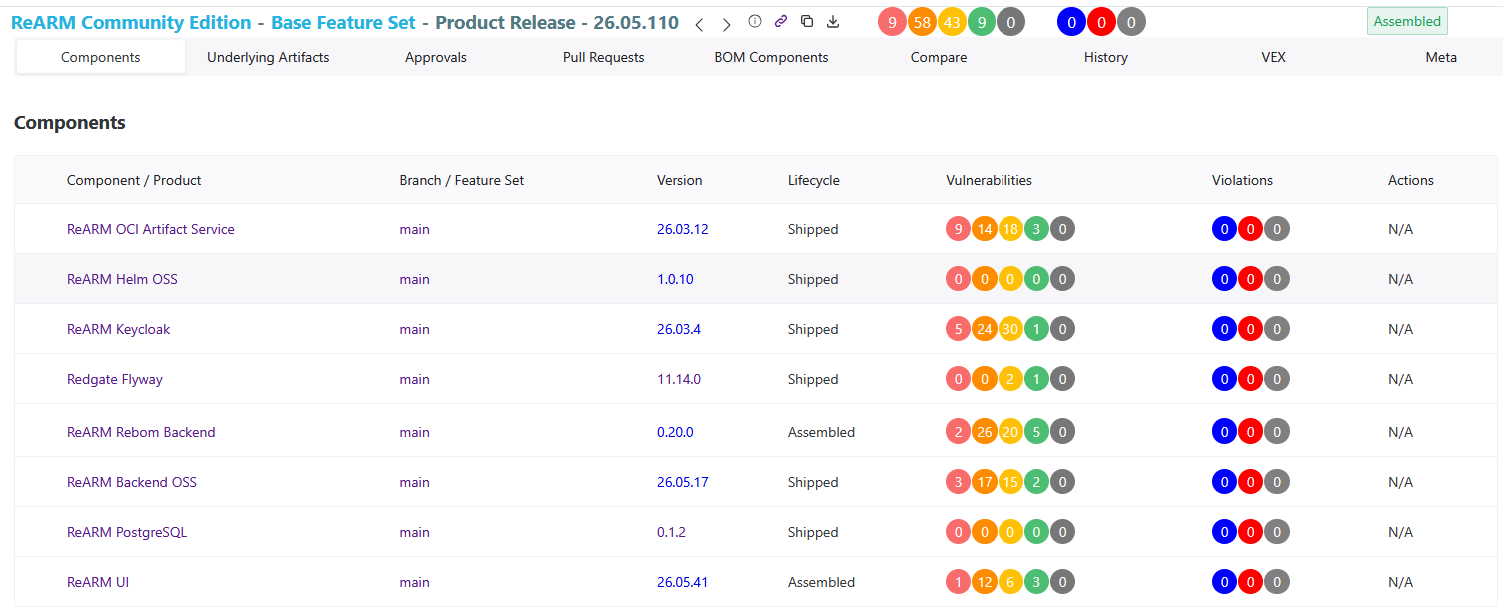Click the header blue violations badge

[x=1072, y=22]
